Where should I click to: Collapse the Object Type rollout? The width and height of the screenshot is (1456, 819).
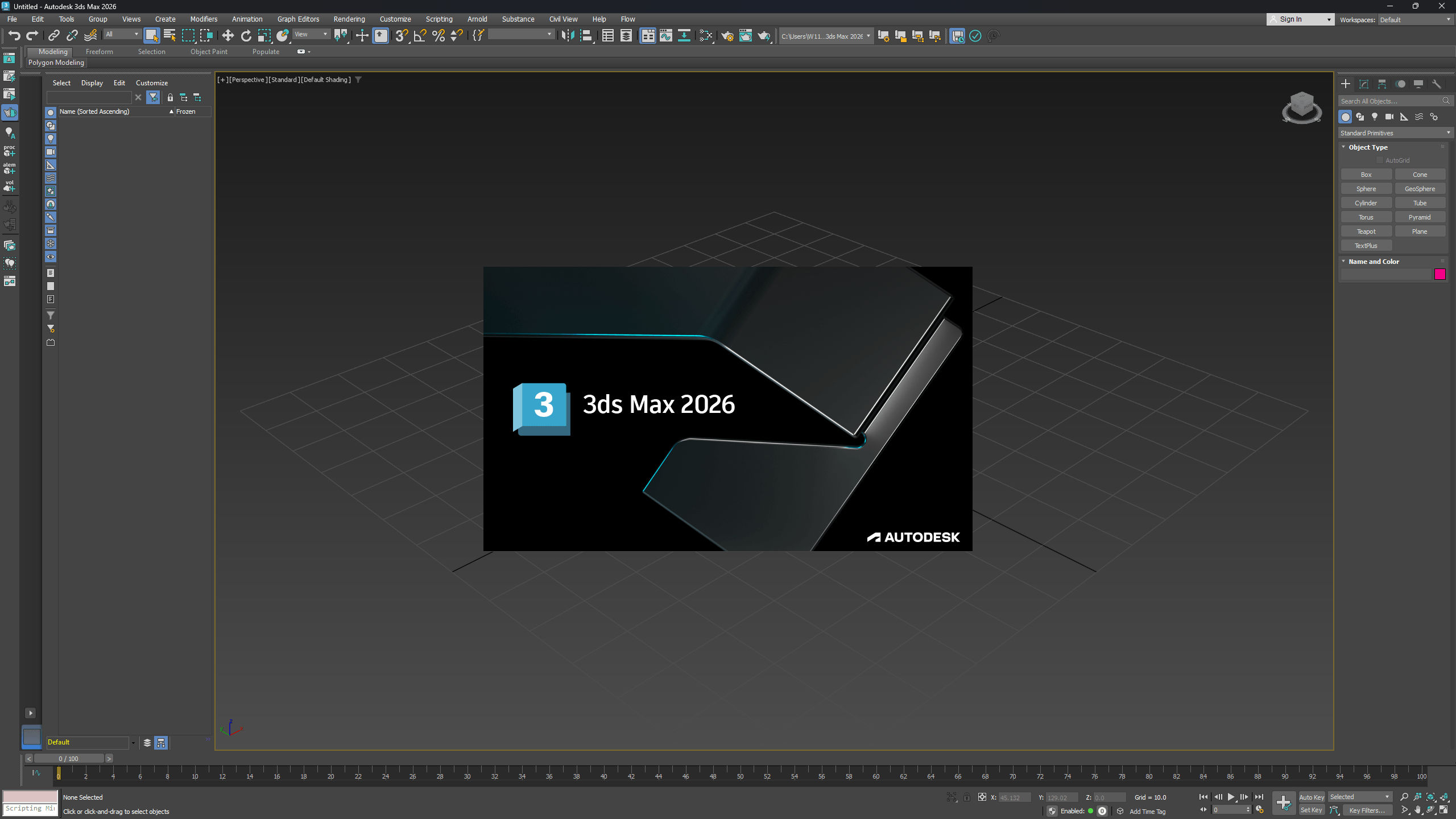coord(1343,147)
